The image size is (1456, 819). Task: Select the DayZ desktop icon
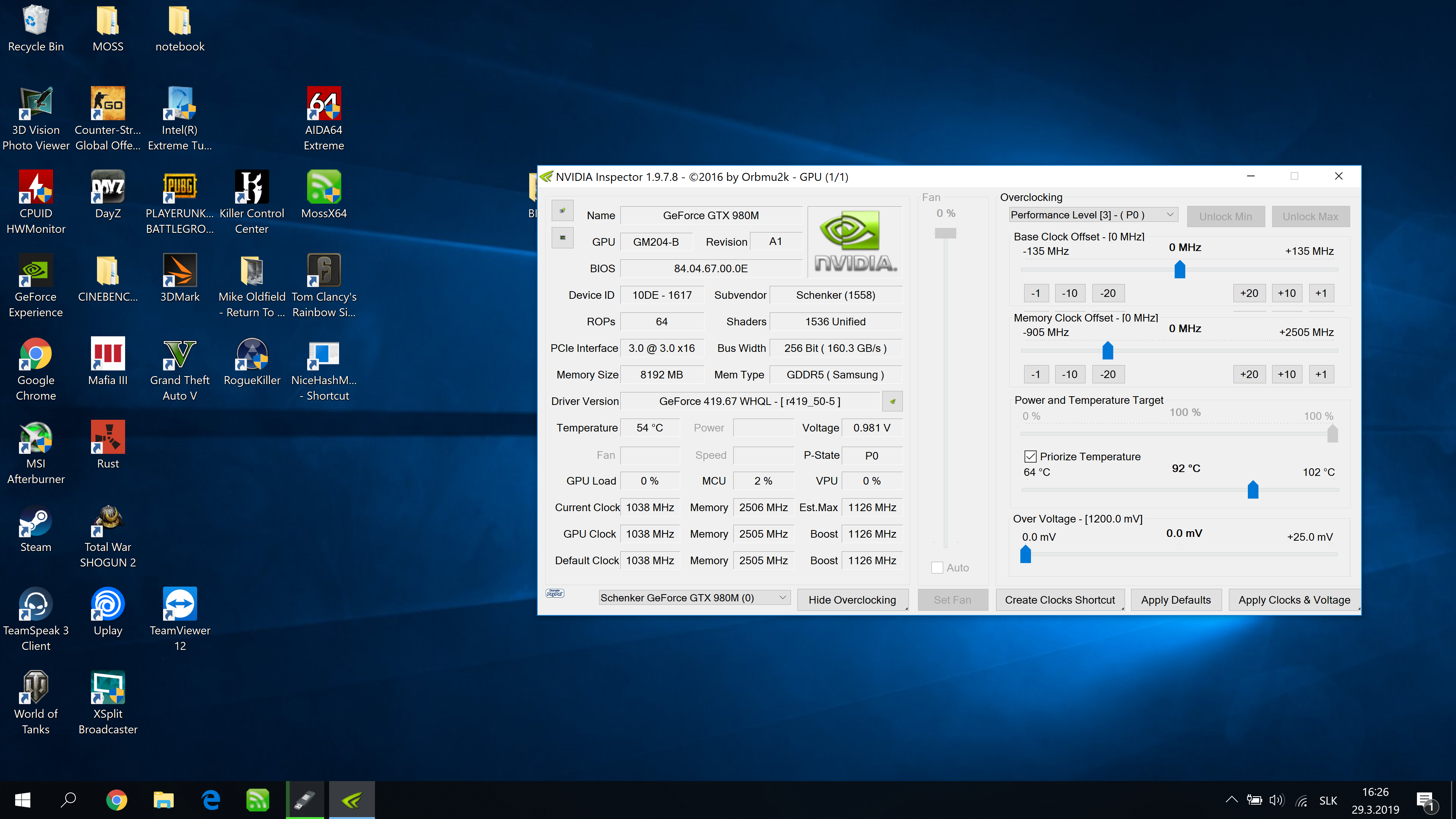point(107,195)
